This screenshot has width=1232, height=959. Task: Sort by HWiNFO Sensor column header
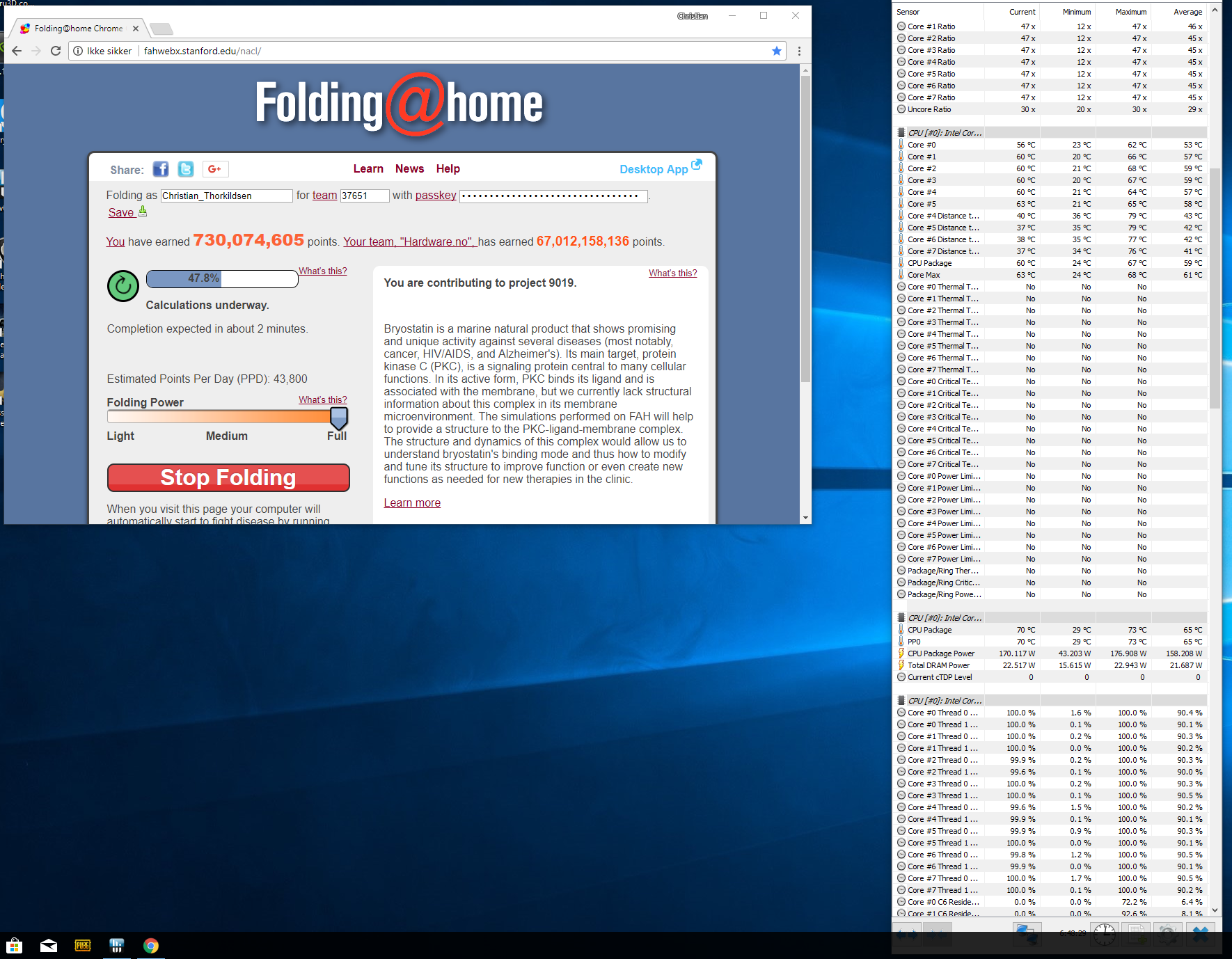pos(938,12)
